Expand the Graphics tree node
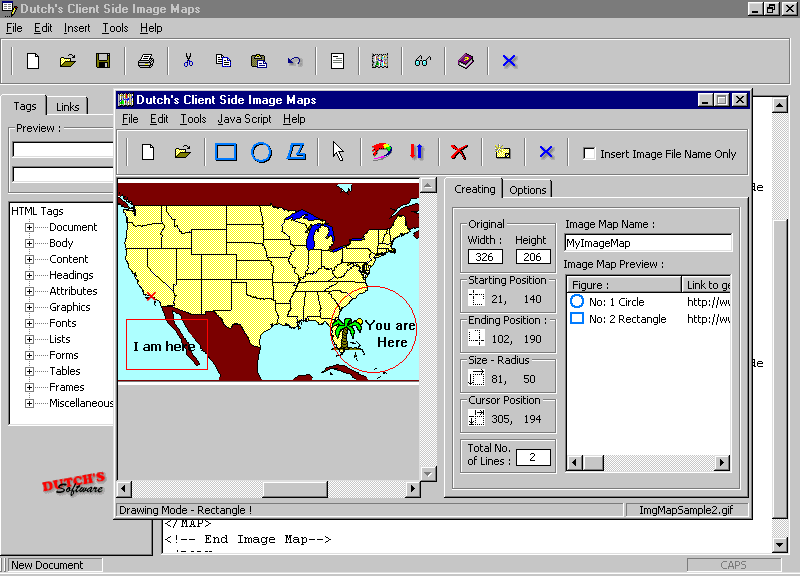 click(x=30, y=308)
